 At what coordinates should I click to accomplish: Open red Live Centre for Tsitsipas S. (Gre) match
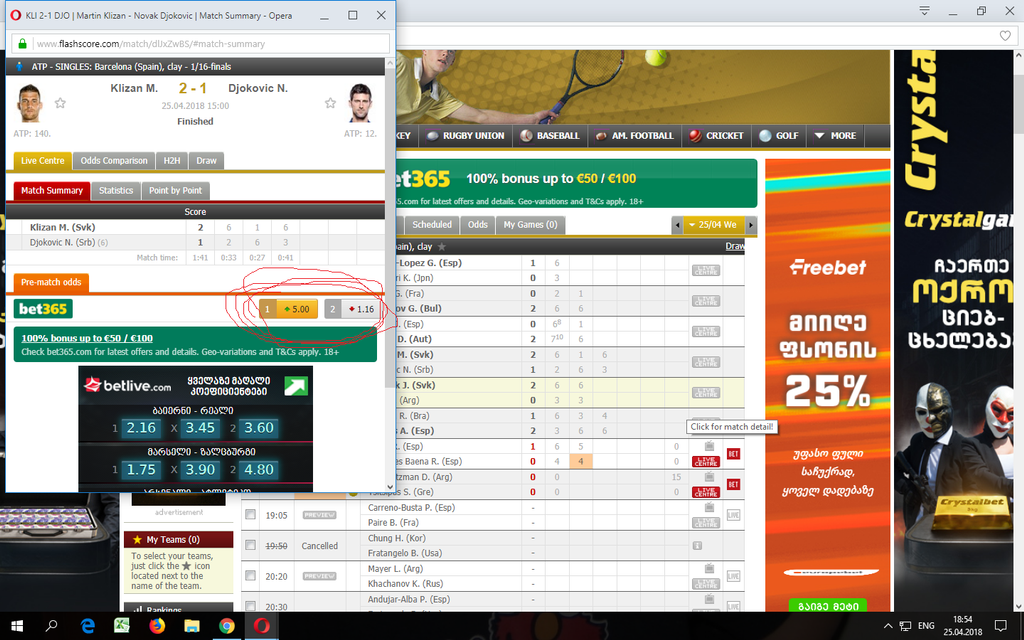click(706, 492)
